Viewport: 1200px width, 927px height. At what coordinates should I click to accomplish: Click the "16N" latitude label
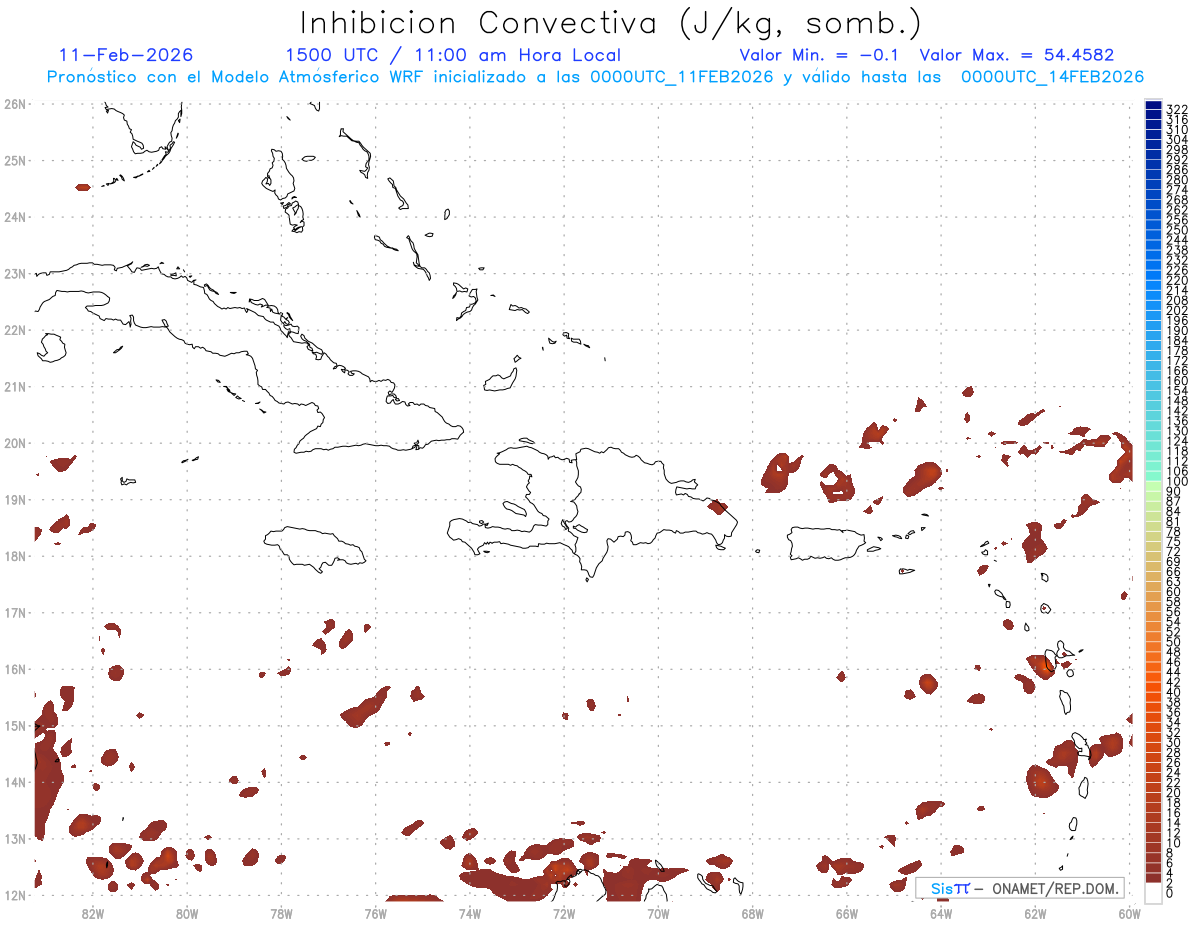point(14,669)
